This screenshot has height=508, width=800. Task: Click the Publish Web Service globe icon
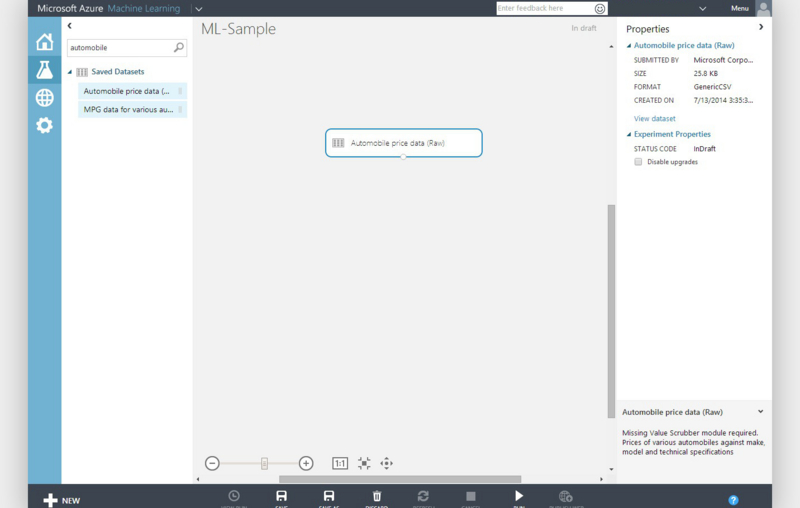pos(565,496)
